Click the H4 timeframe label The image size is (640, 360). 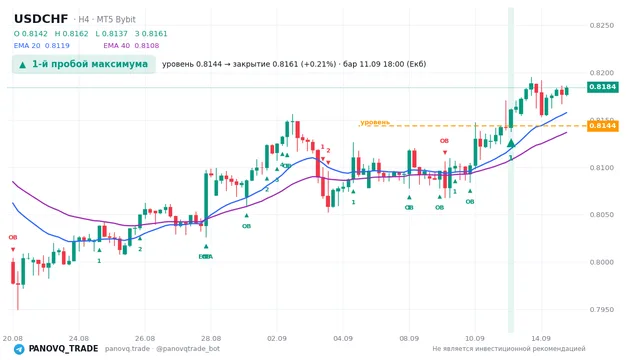[84, 19]
